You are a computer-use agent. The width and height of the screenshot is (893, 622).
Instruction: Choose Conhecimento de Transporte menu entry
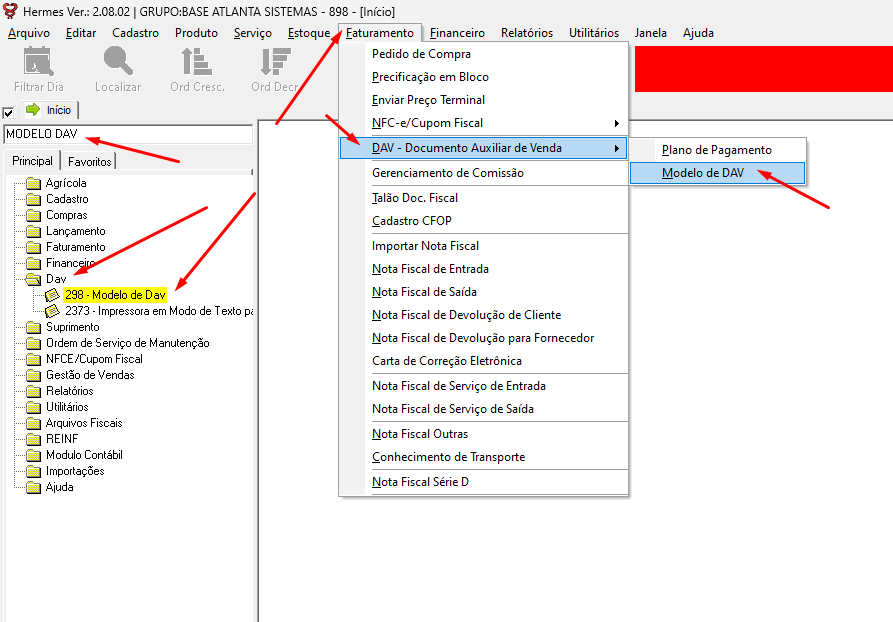484,457
